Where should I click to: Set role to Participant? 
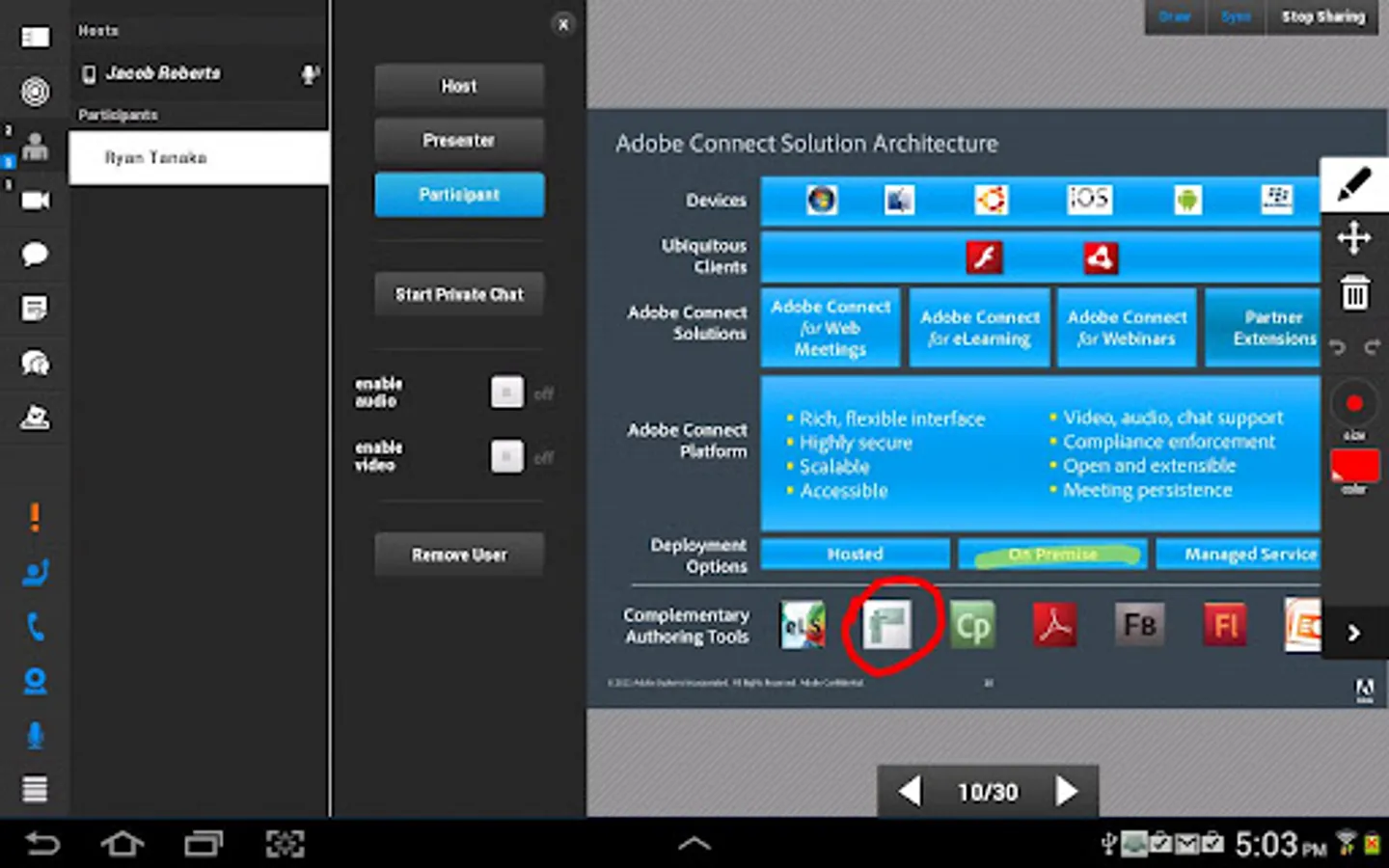pos(459,195)
